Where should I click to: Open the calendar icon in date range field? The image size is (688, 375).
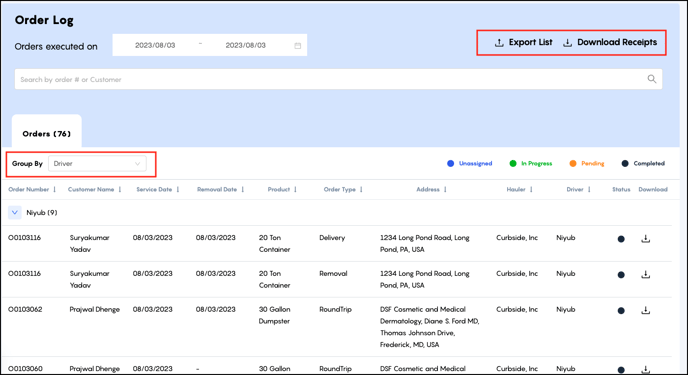coord(297,46)
